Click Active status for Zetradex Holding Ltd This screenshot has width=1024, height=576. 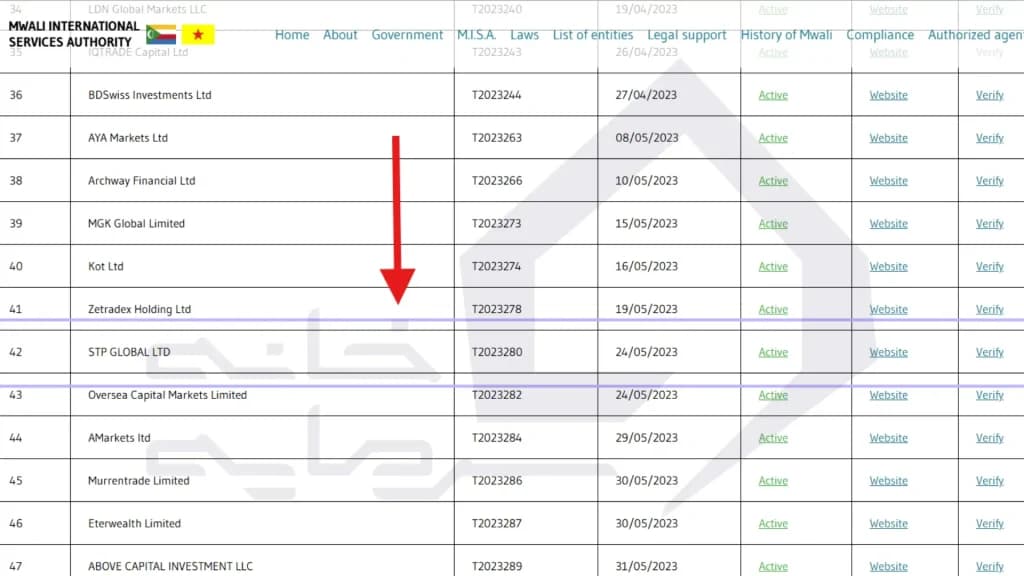pyautogui.click(x=773, y=310)
